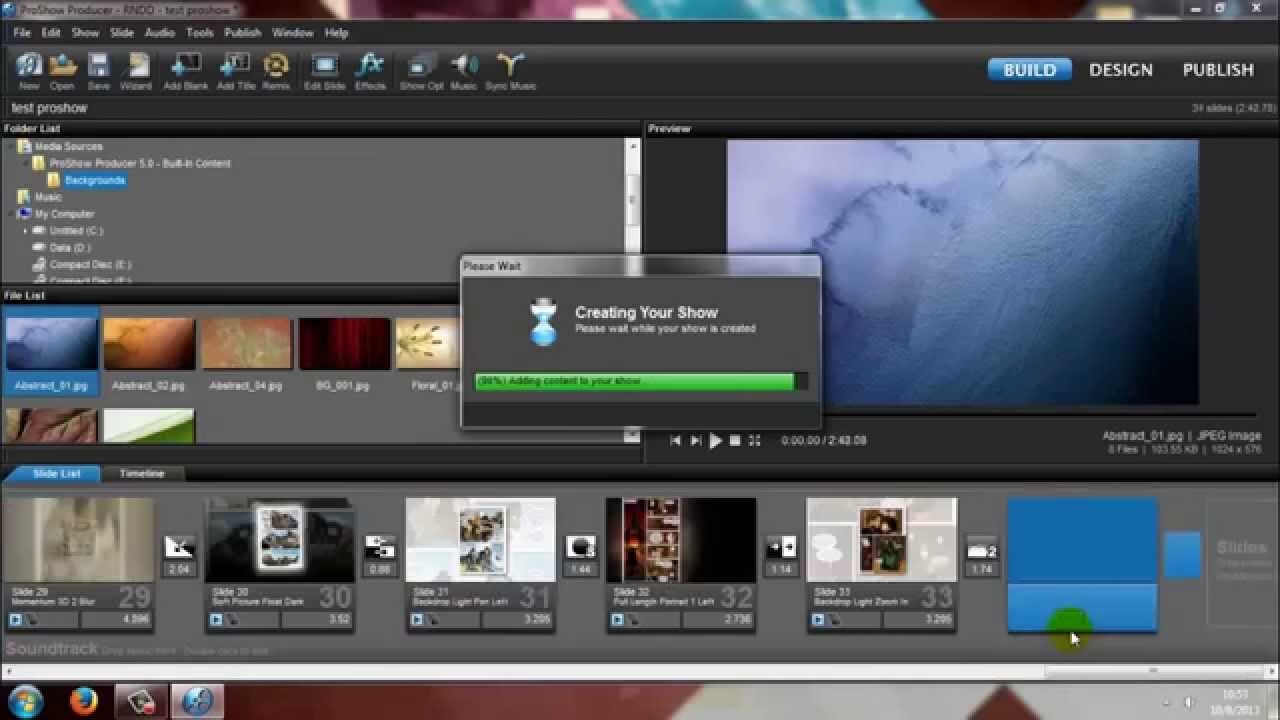This screenshot has height=720, width=1280.
Task: Click the Sync Music icon
Action: pos(511,70)
